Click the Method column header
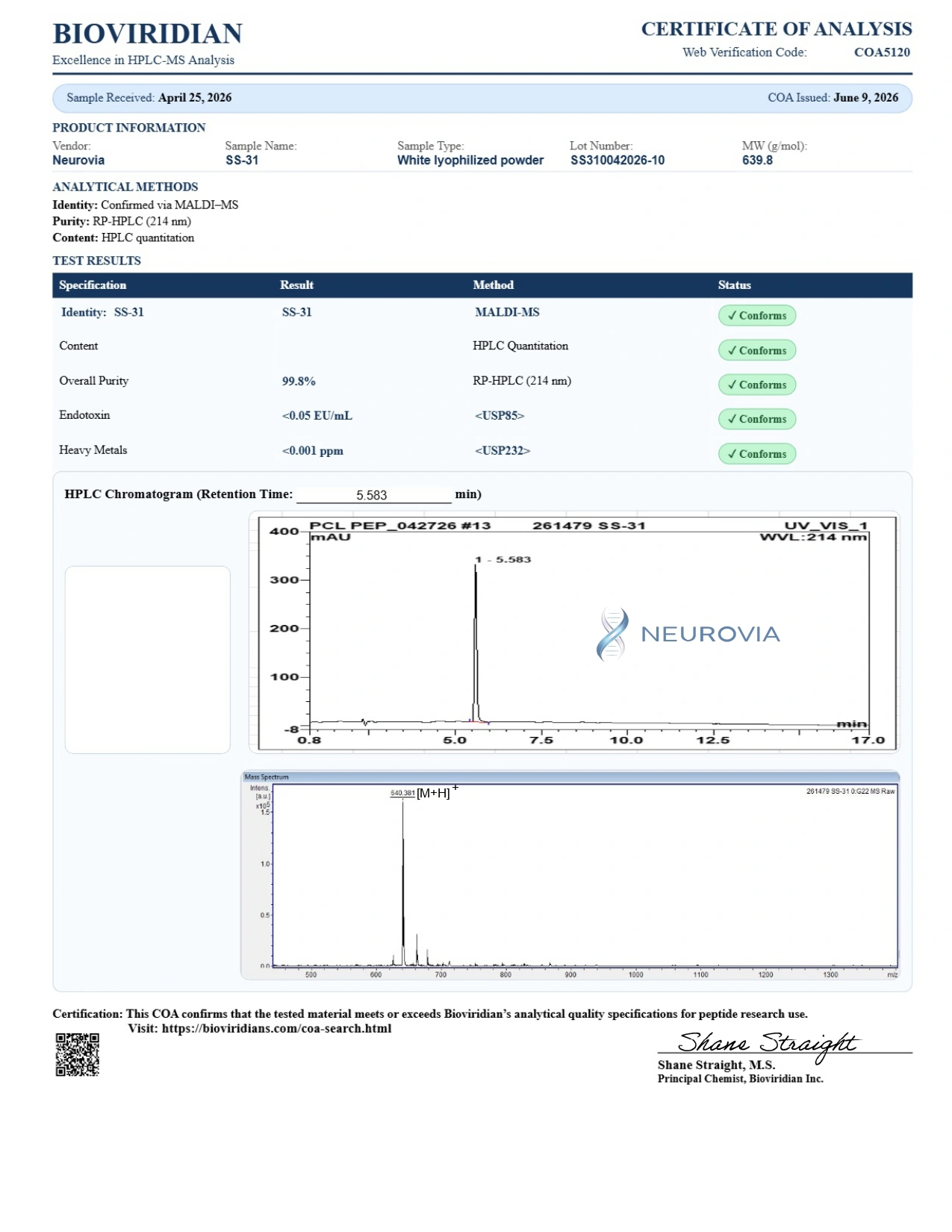The width and height of the screenshot is (952, 1232). coord(493,285)
